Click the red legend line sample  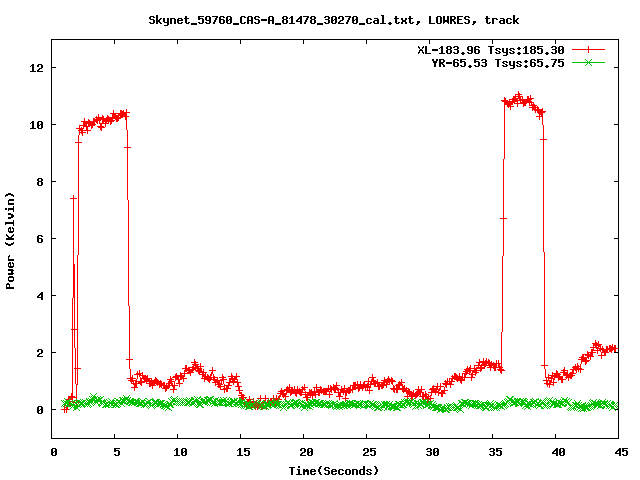[x=588, y=50]
